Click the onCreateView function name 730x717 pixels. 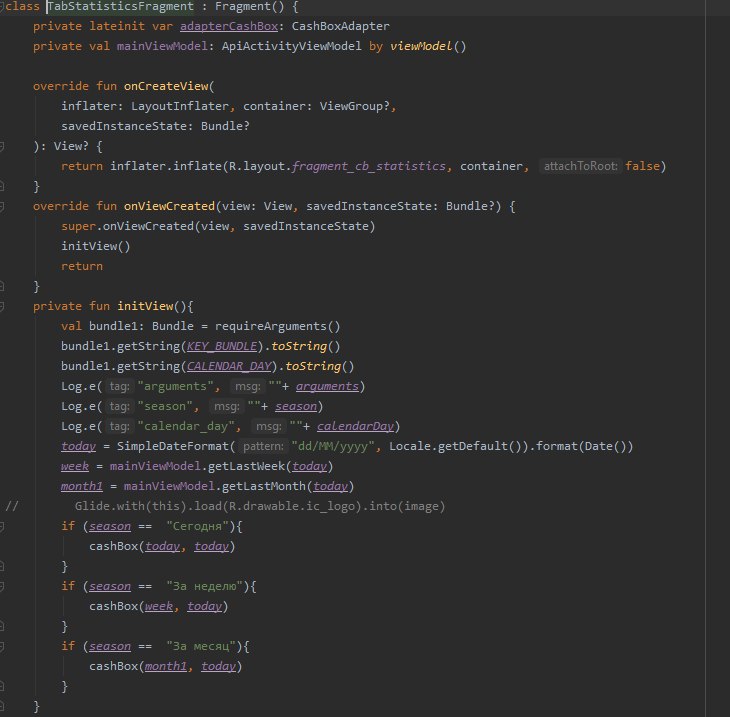click(x=166, y=87)
